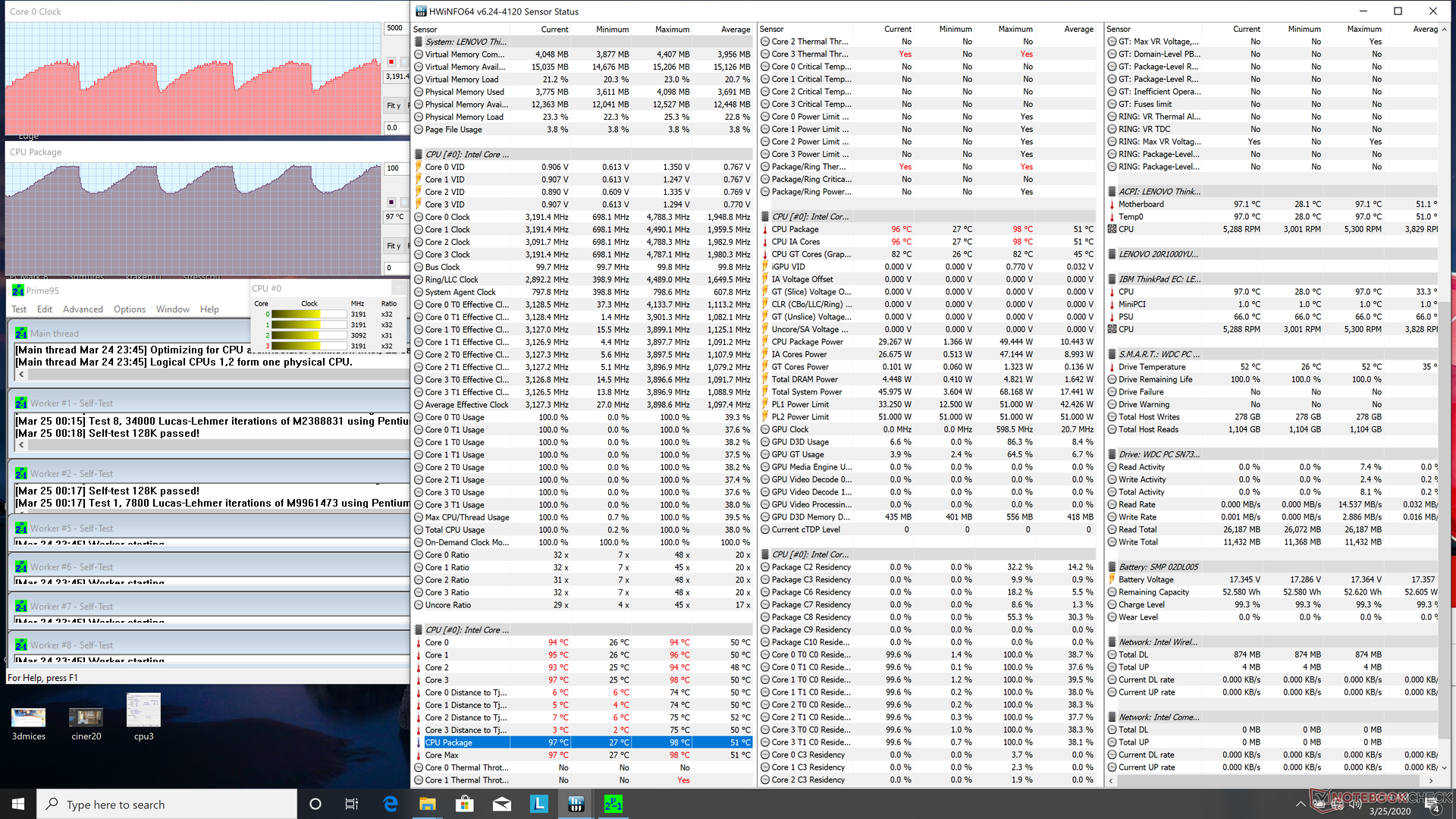Open the Mail app from taskbar
1456x819 pixels.
[501, 804]
